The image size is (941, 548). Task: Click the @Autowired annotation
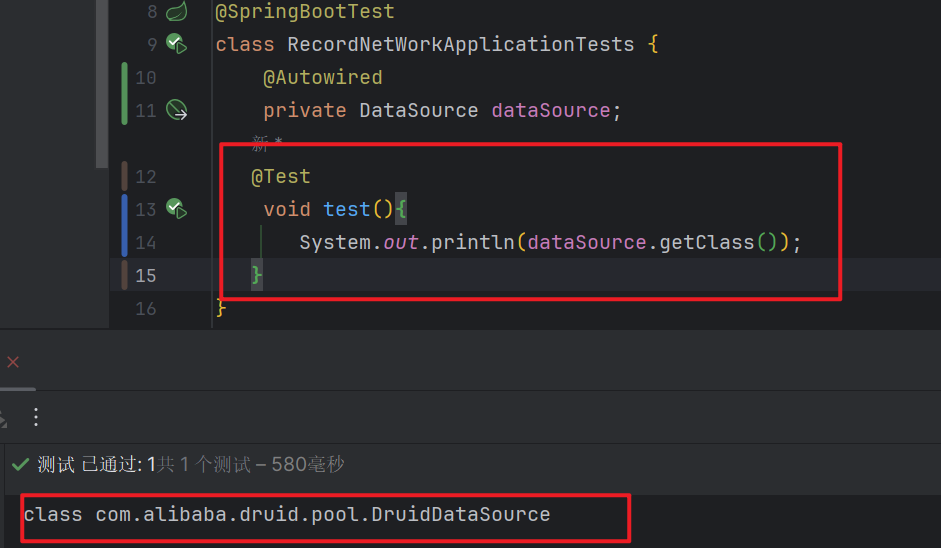[x=323, y=77]
